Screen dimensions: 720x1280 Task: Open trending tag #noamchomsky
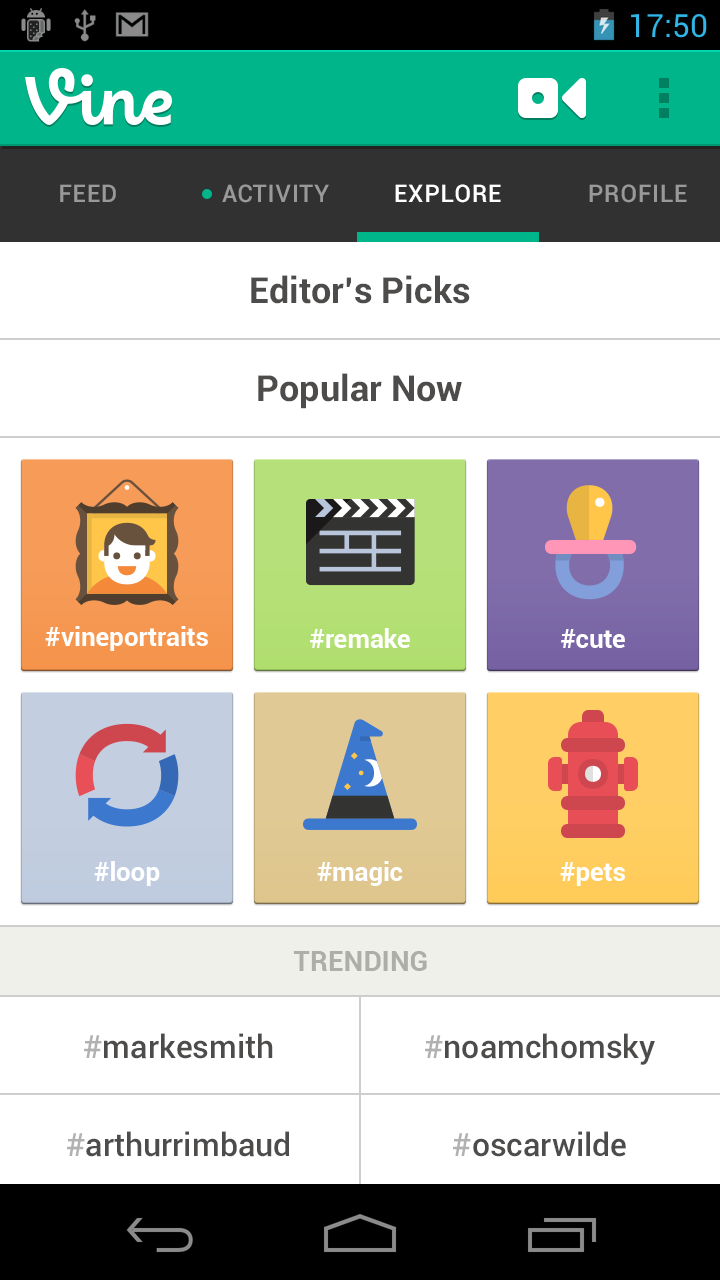[540, 1047]
